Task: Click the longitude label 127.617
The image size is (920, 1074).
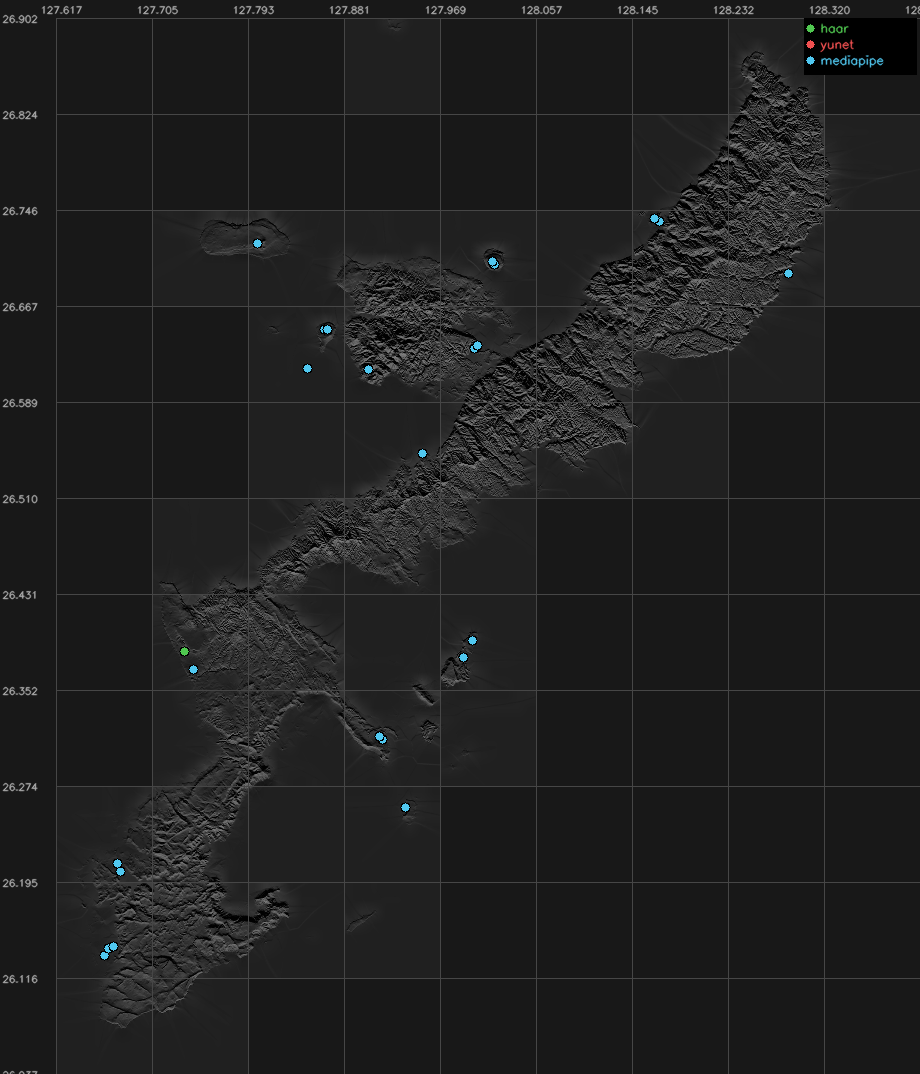Action: click(x=62, y=10)
